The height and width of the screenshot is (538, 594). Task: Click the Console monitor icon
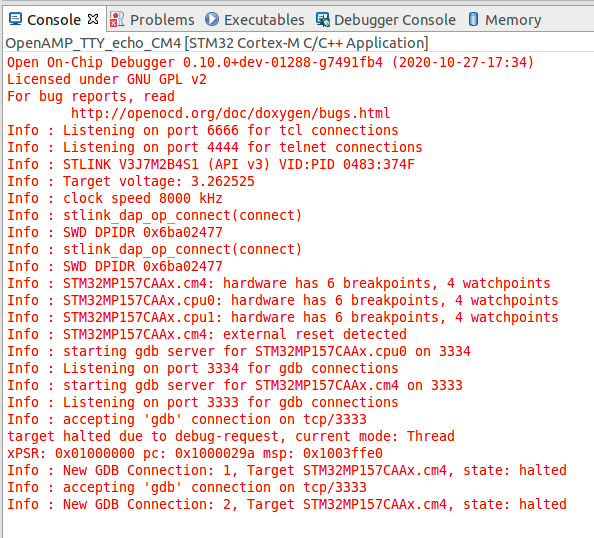[15, 19]
